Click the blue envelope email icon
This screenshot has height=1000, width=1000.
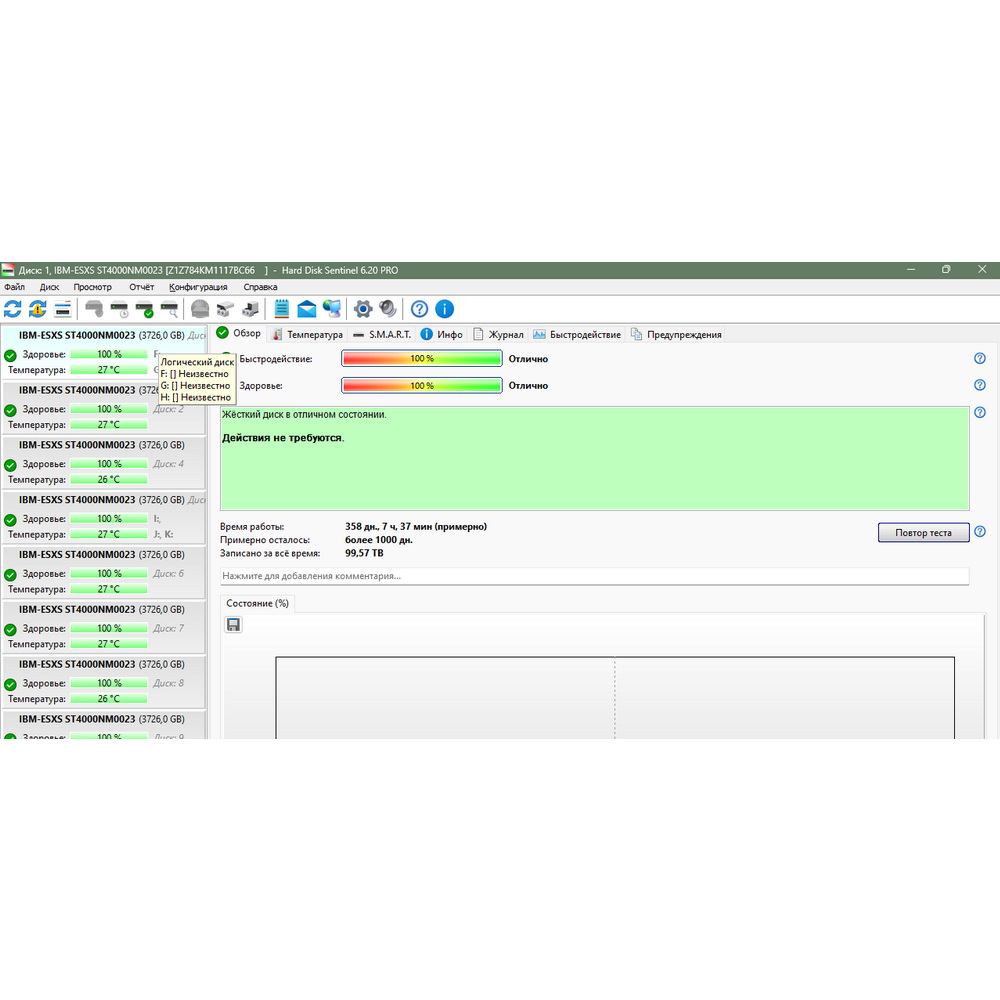click(307, 309)
